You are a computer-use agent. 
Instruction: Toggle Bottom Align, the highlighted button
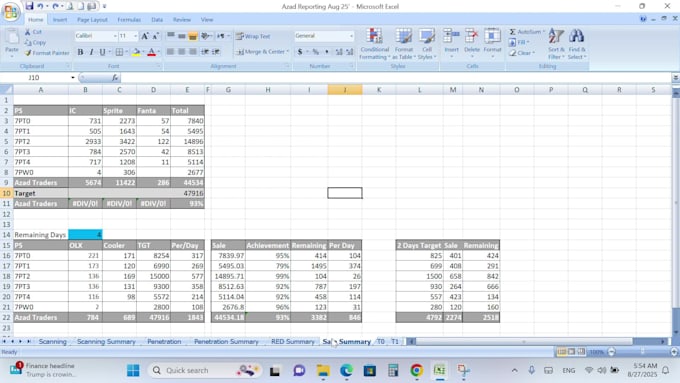193,36
